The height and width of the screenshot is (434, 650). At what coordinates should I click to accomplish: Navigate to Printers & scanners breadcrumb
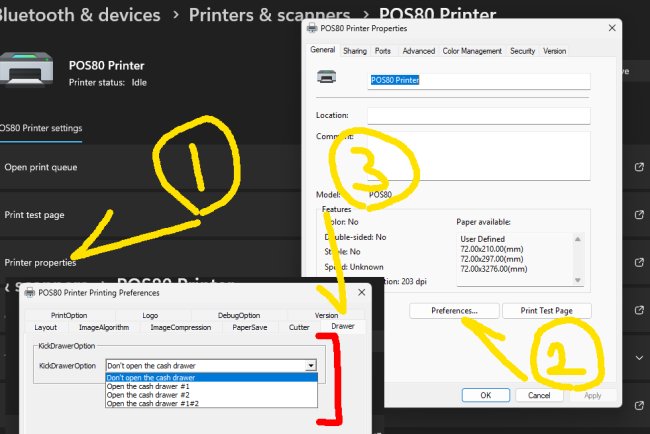pos(269,15)
